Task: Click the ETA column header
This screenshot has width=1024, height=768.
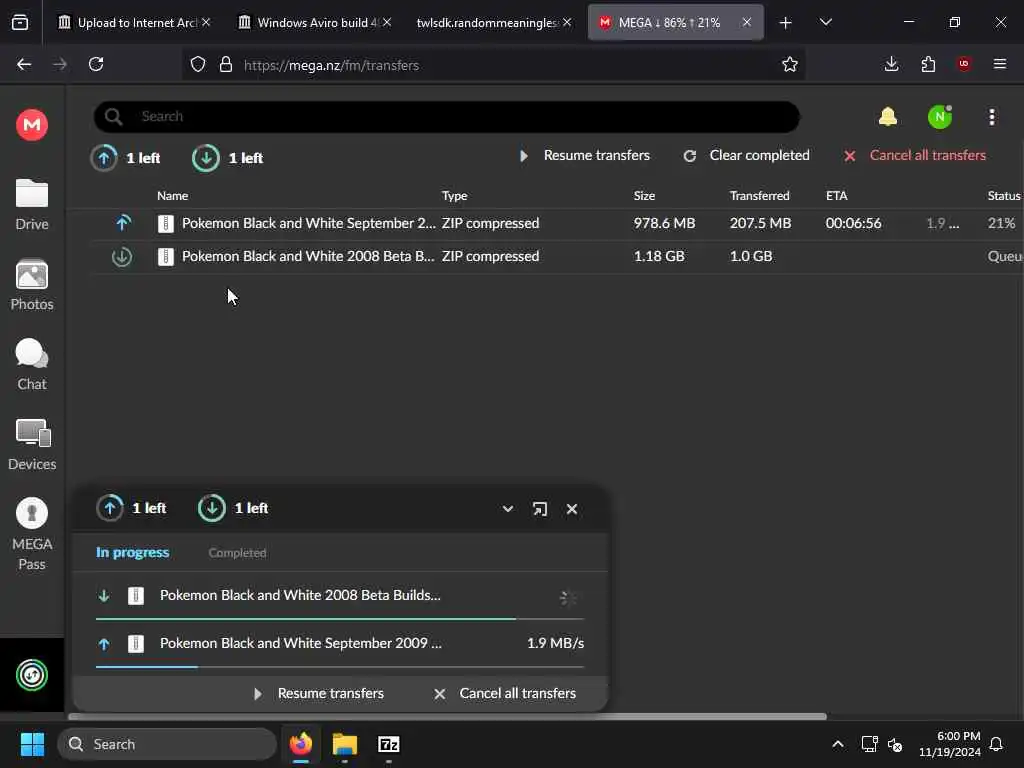Action: 837,195
